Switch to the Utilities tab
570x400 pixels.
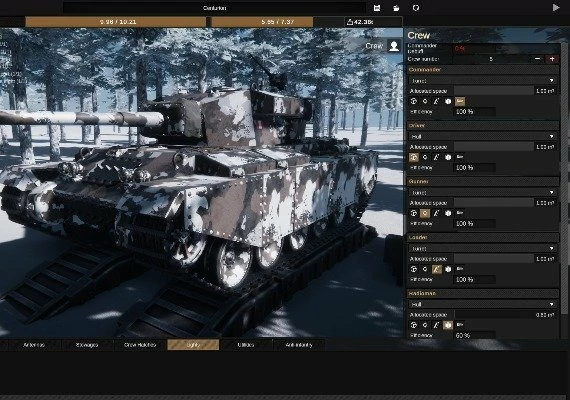tap(246, 345)
